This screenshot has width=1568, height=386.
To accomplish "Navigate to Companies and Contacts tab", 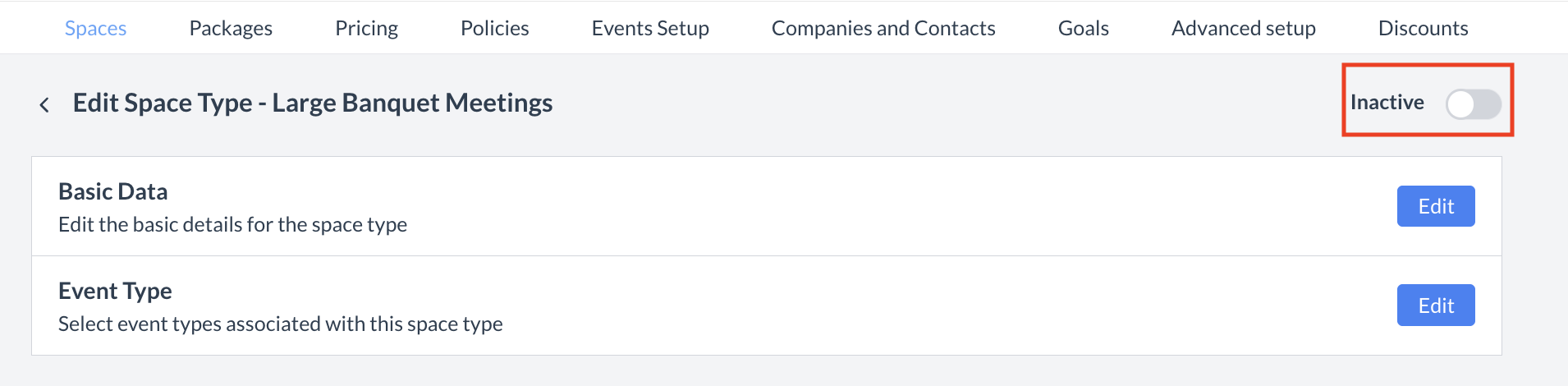I will (x=883, y=28).
